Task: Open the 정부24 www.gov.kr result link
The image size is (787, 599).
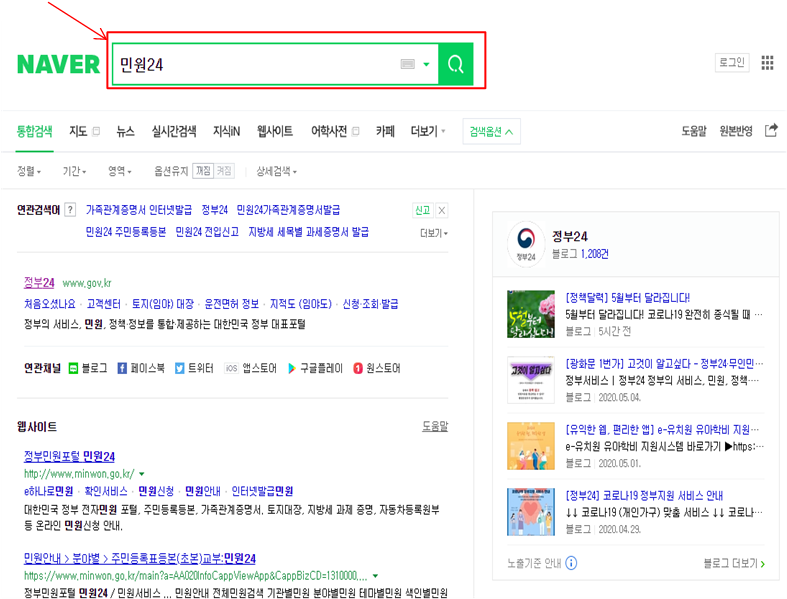Action: [39, 283]
